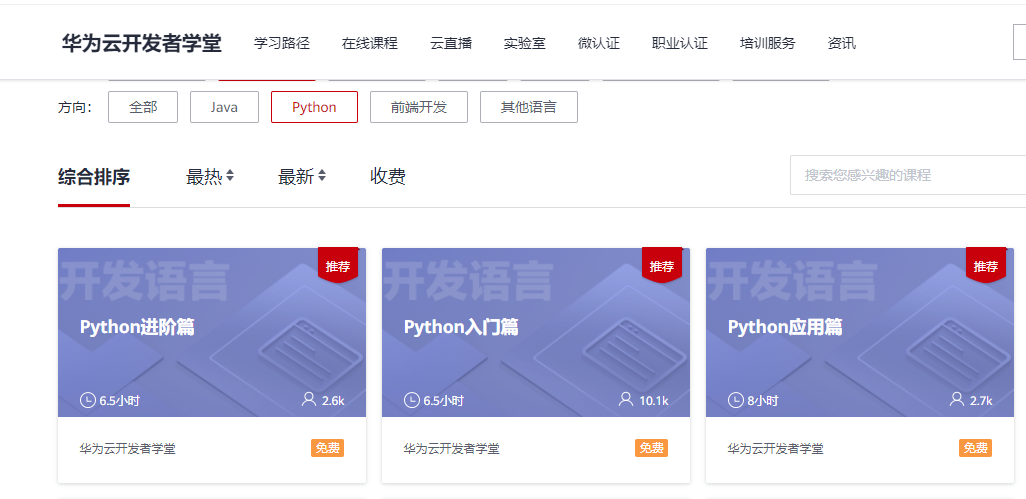
Task: Select Python direction filter
Action: coord(314,107)
